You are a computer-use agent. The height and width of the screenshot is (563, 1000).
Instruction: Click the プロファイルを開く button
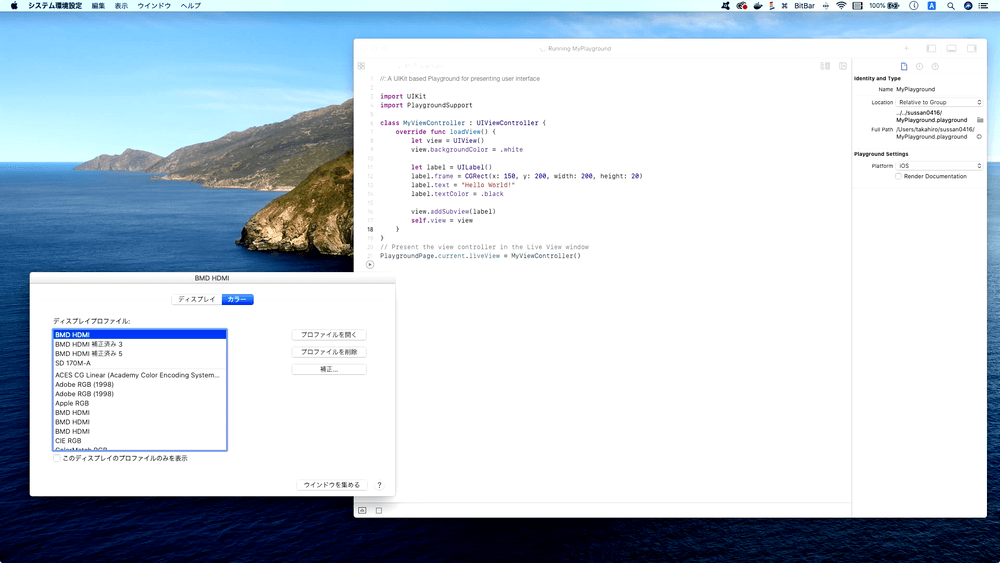329,335
